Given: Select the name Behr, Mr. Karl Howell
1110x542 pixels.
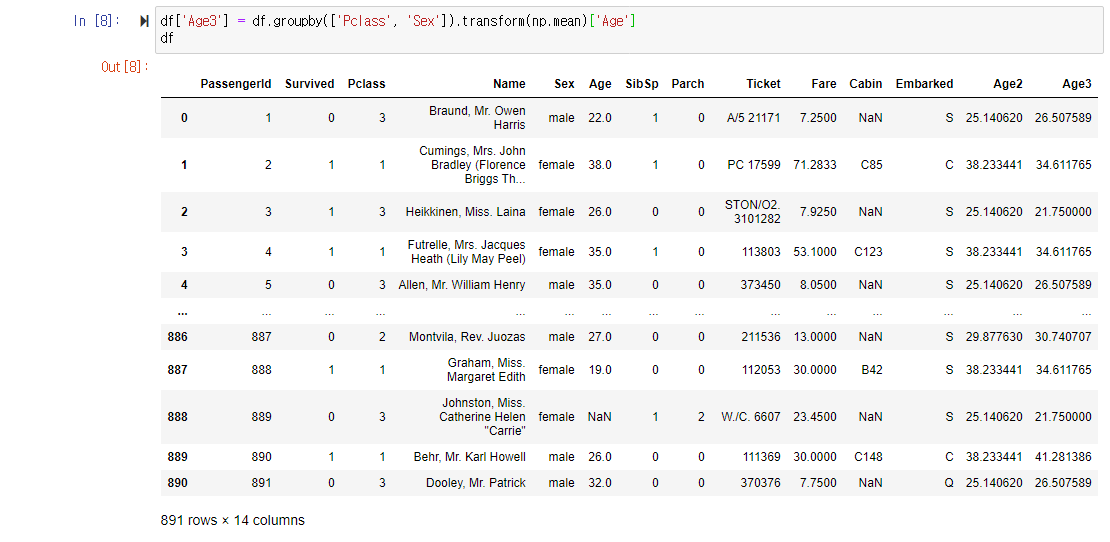Looking at the screenshot, I should coord(469,457).
